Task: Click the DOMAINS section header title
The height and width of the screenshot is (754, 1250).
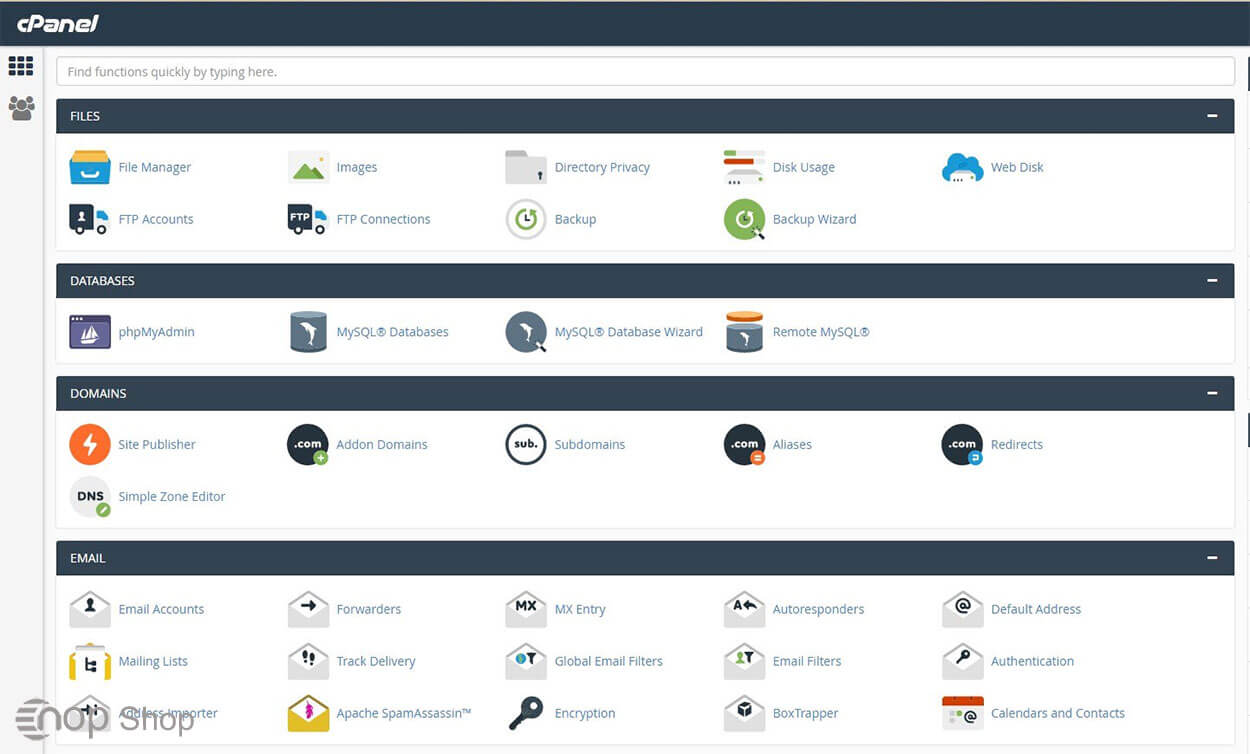Action: [x=98, y=393]
